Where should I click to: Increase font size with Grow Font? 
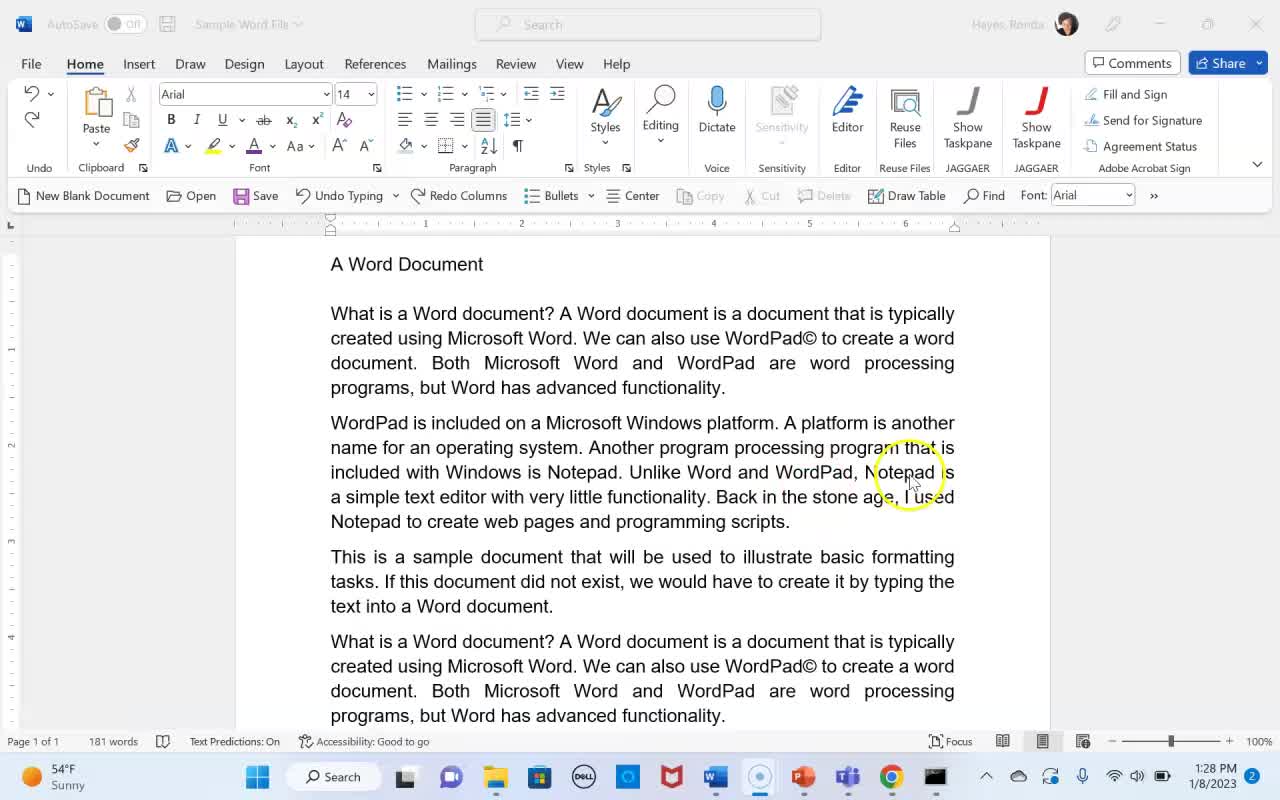pos(339,146)
